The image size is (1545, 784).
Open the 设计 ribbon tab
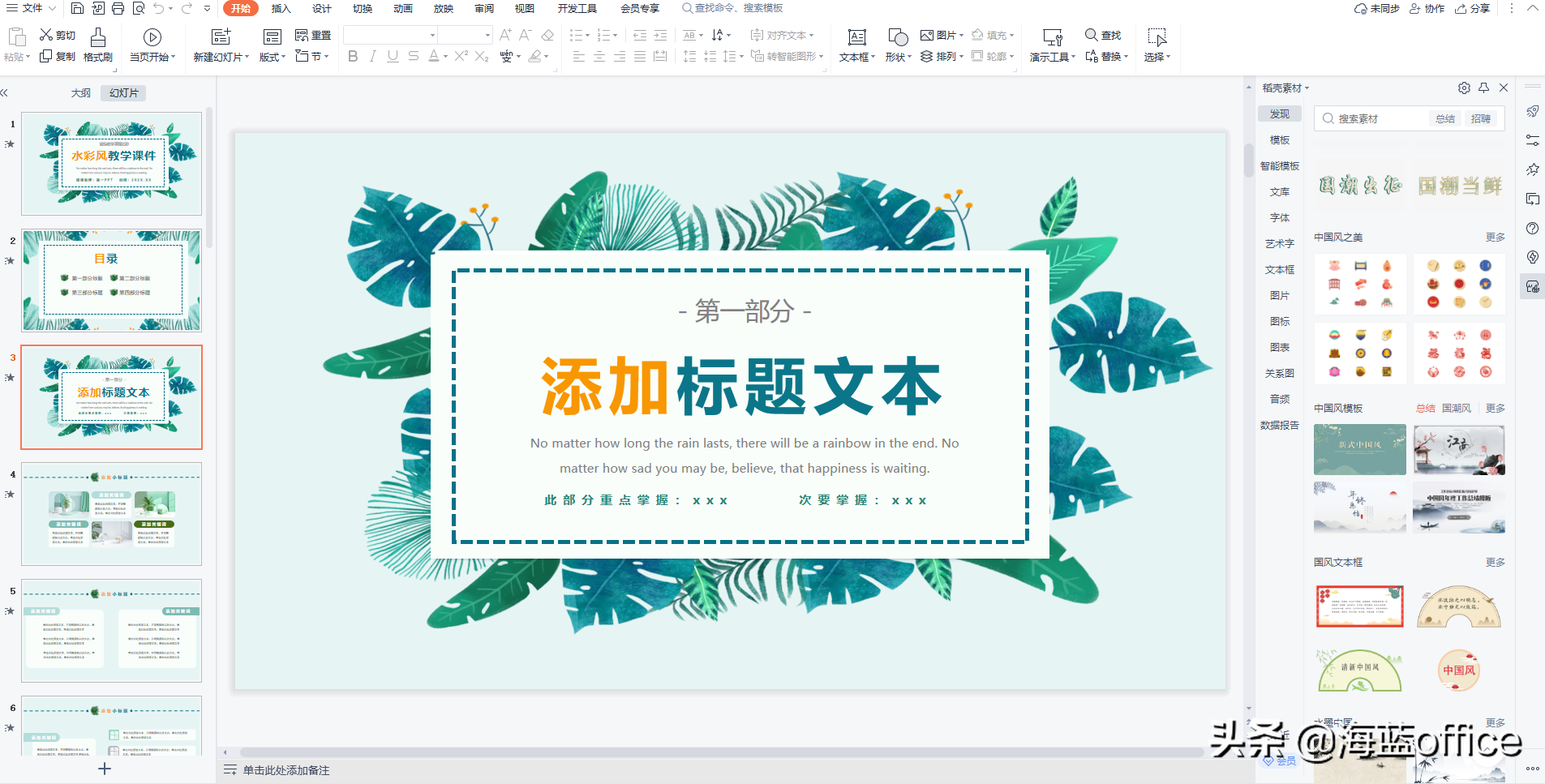[x=322, y=8]
